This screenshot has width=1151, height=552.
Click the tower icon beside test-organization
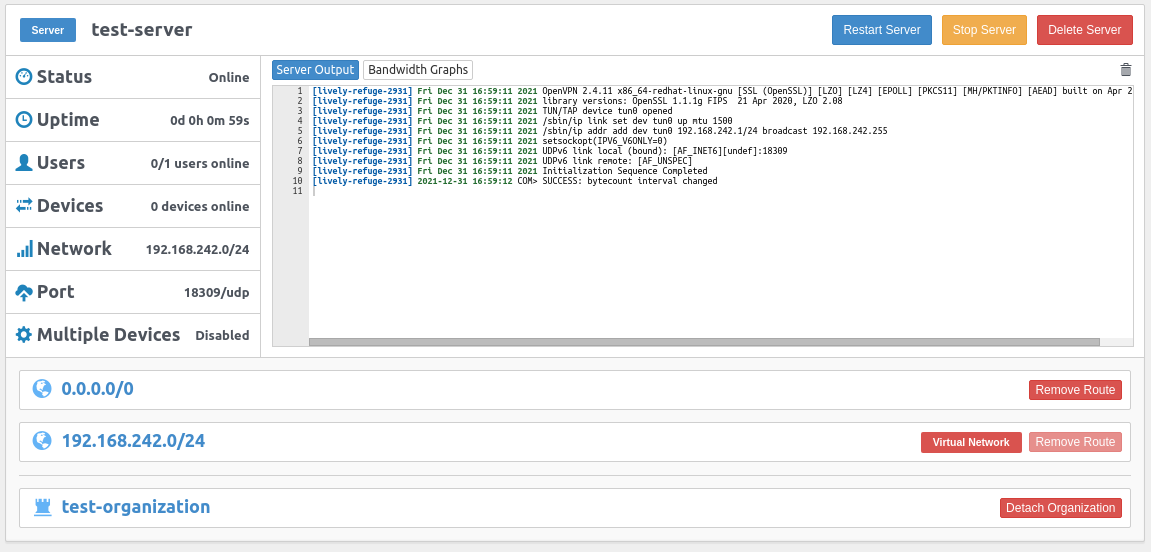[x=42, y=507]
